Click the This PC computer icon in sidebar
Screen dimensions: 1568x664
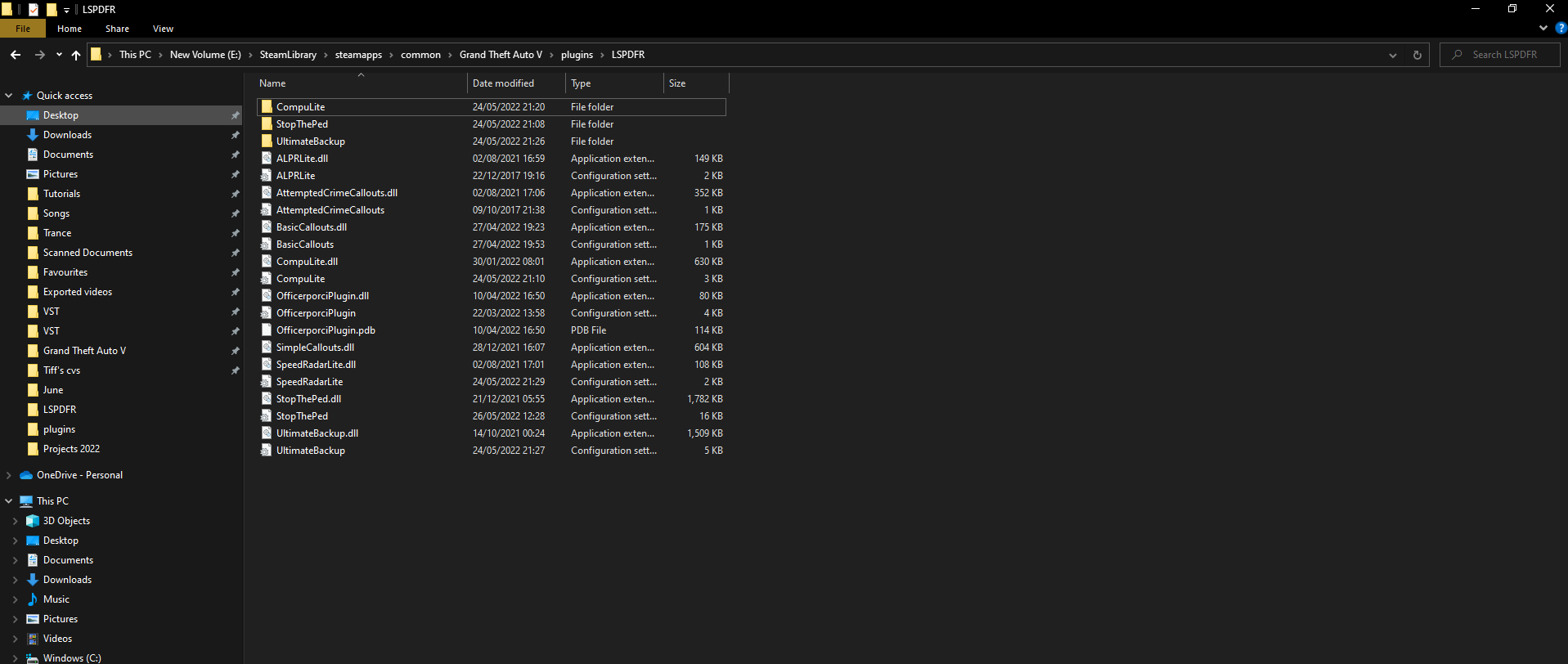click(x=26, y=501)
